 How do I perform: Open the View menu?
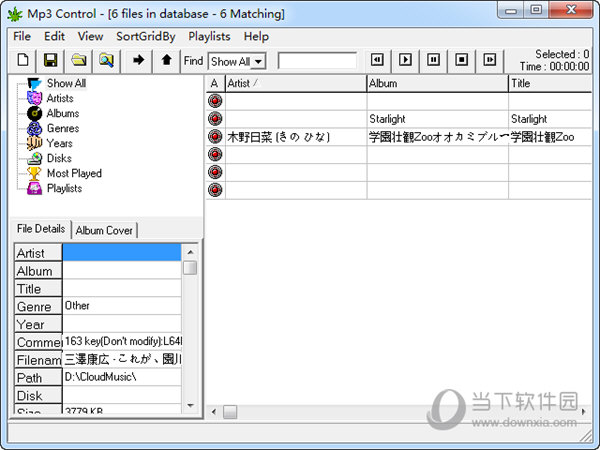(x=90, y=36)
